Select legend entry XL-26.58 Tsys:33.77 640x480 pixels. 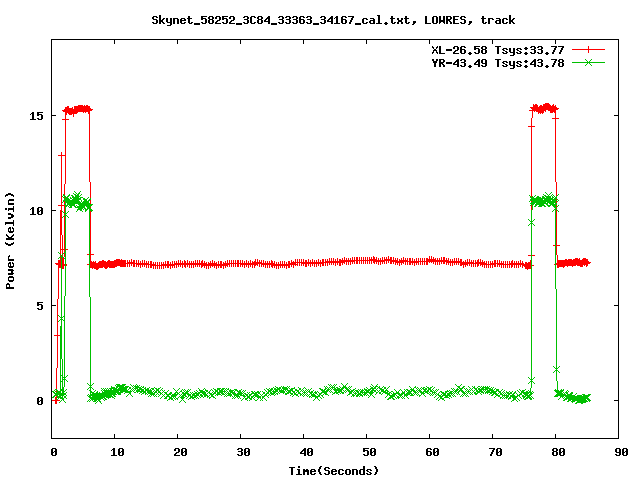coord(498,50)
